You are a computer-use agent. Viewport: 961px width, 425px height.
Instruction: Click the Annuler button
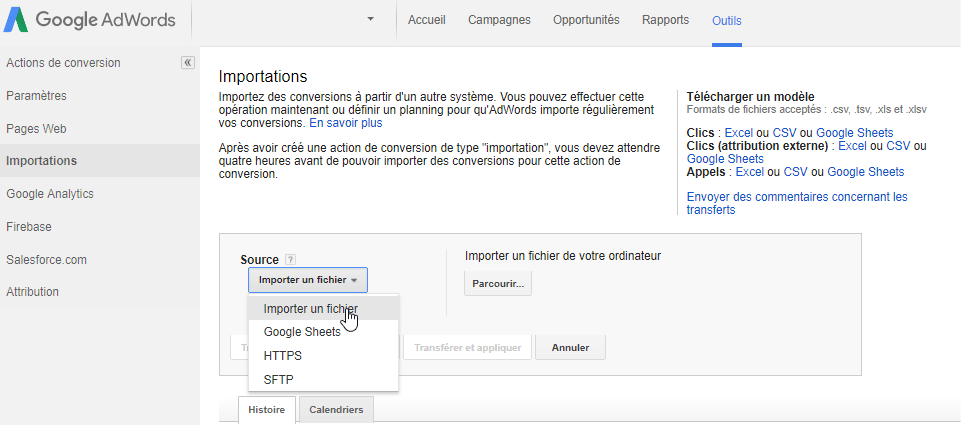point(571,348)
